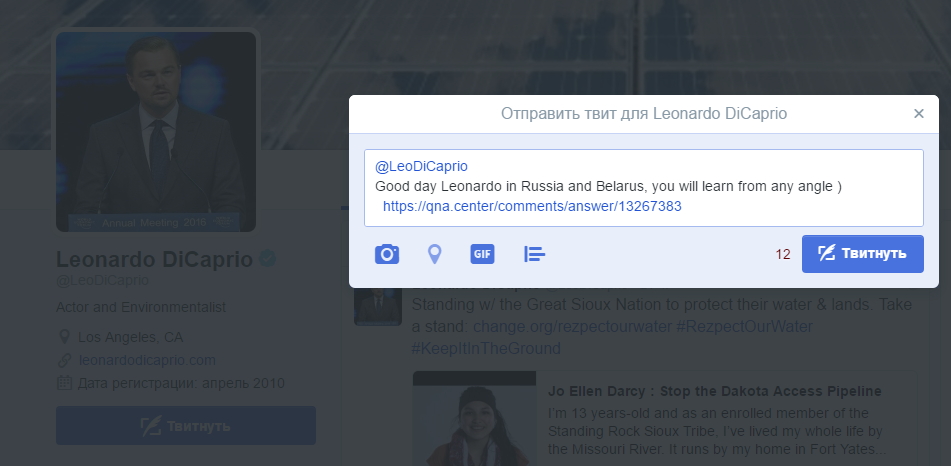Open the Jo Ellen Darcy petition card title
The height and width of the screenshot is (466, 951).
pos(714,391)
